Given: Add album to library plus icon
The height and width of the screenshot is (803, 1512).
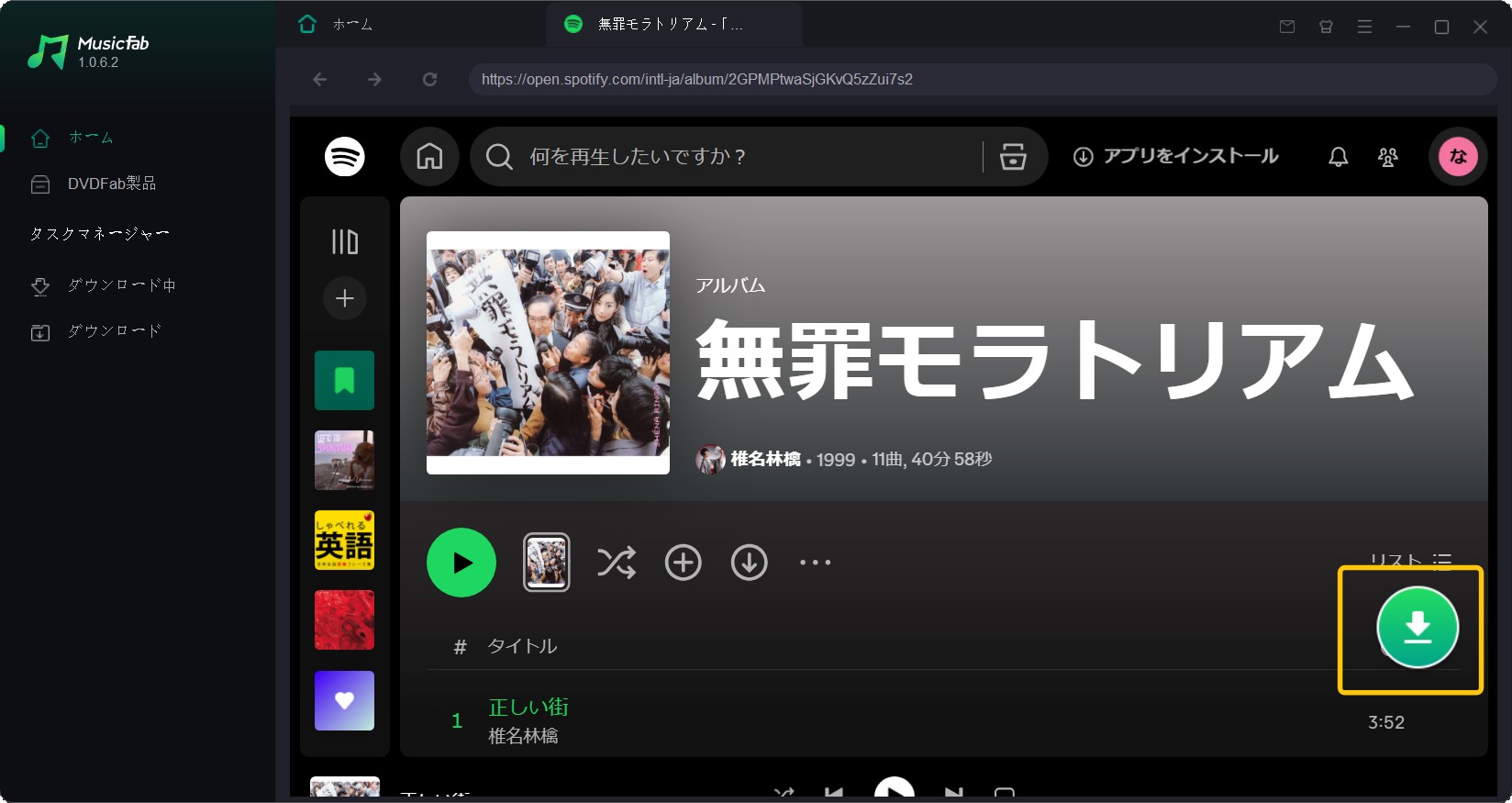Looking at the screenshot, I should pyautogui.click(x=684, y=563).
